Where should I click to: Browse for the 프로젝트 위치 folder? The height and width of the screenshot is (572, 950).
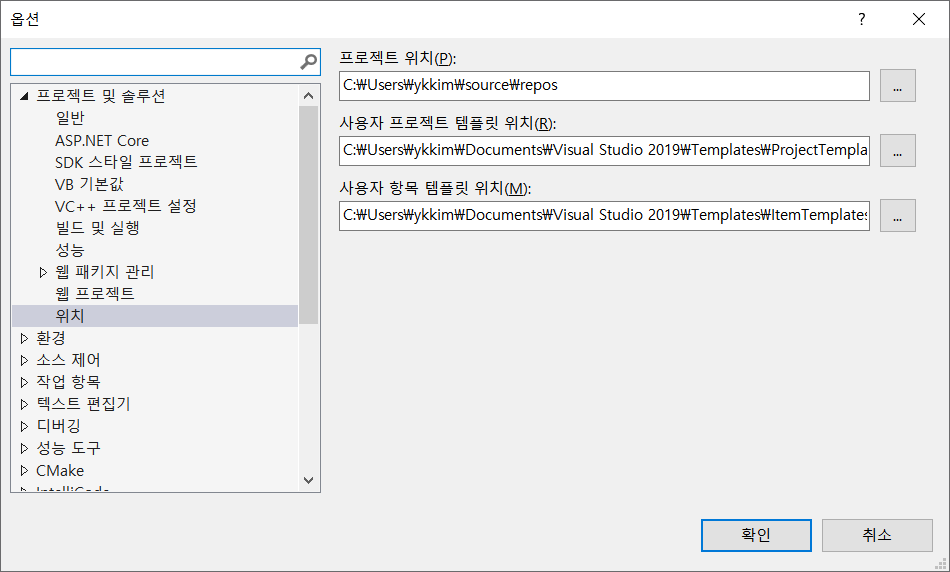pyautogui.click(x=897, y=86)
